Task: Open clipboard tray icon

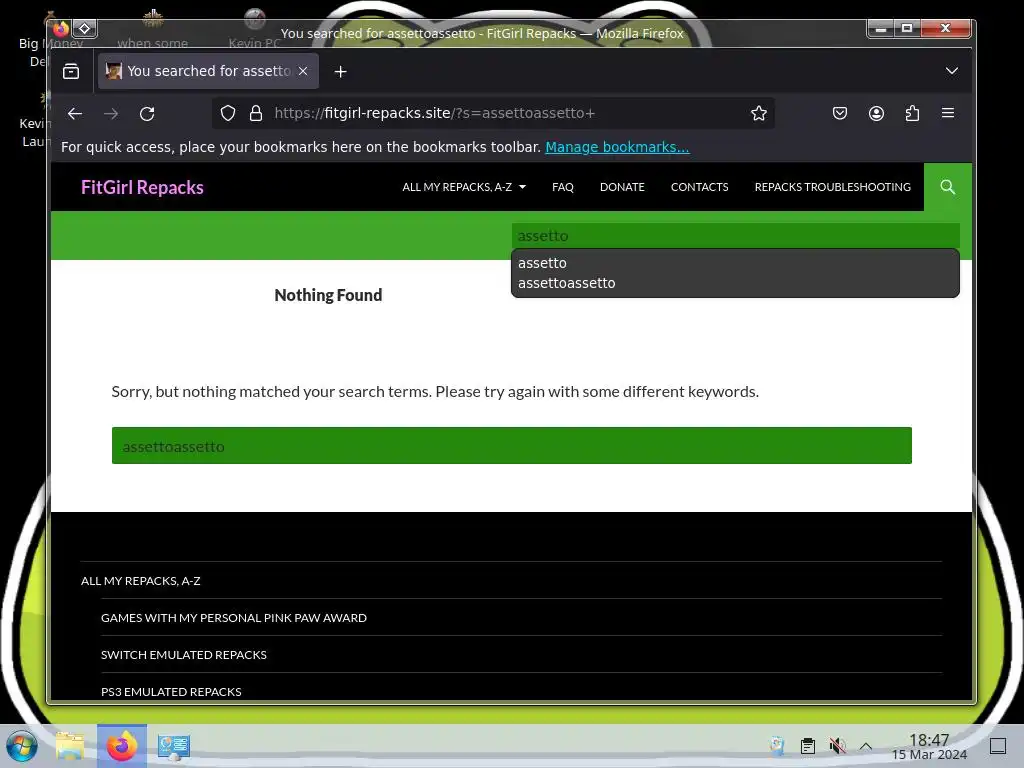Action: click(808, 746)
